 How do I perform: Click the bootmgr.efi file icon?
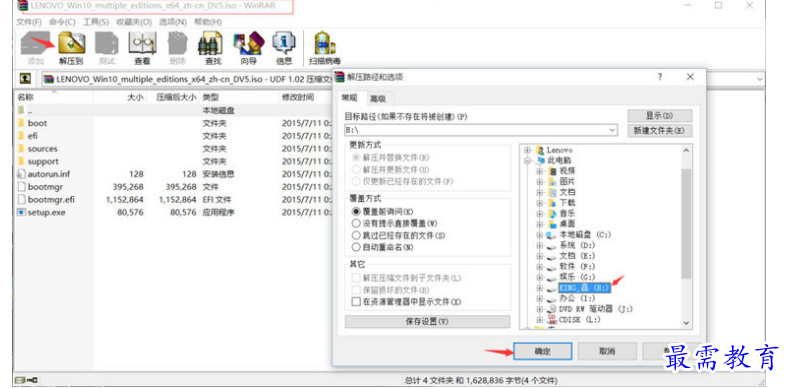point(21,199)
